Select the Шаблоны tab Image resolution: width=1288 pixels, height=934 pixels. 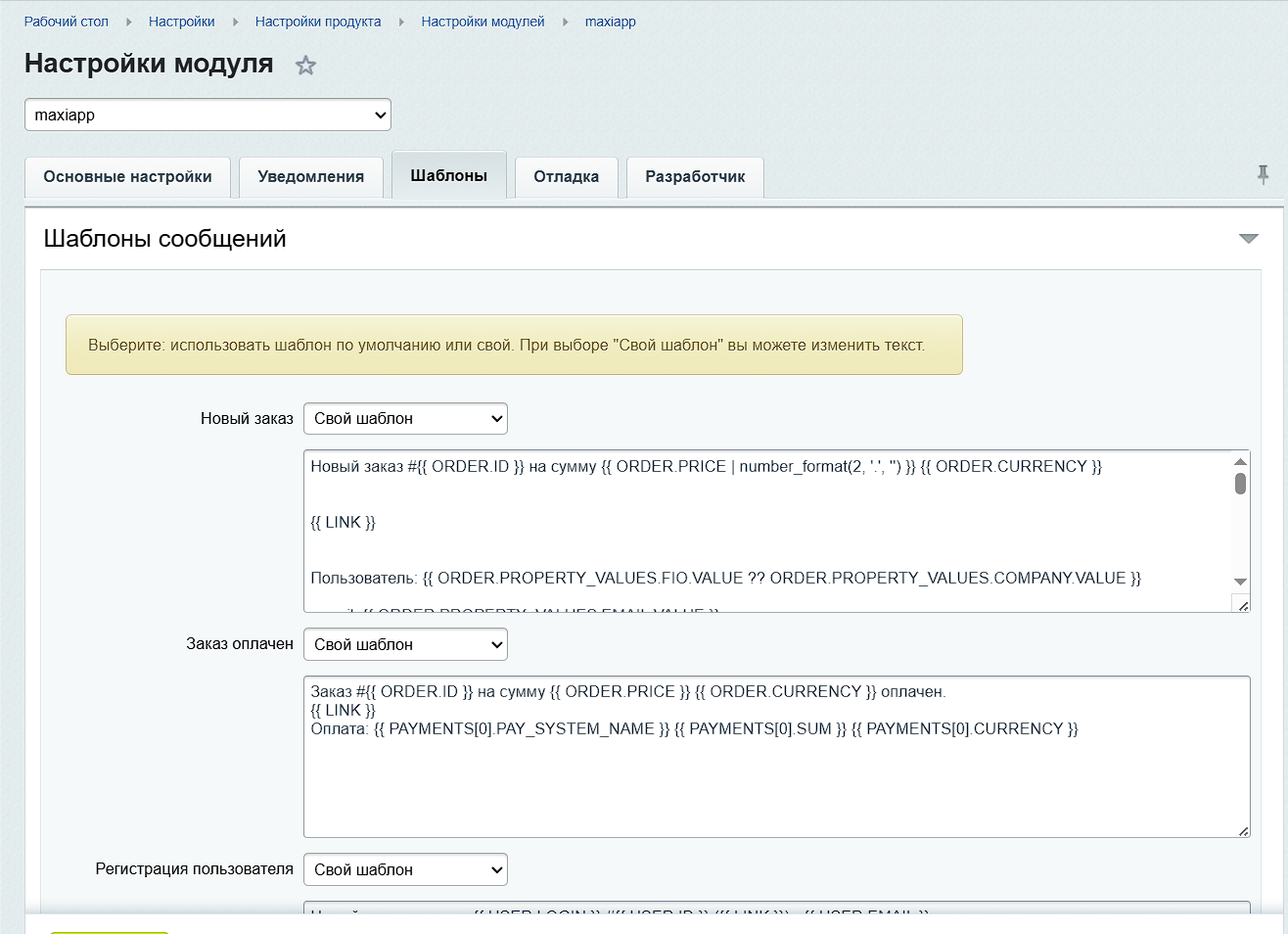pos(449,176)
